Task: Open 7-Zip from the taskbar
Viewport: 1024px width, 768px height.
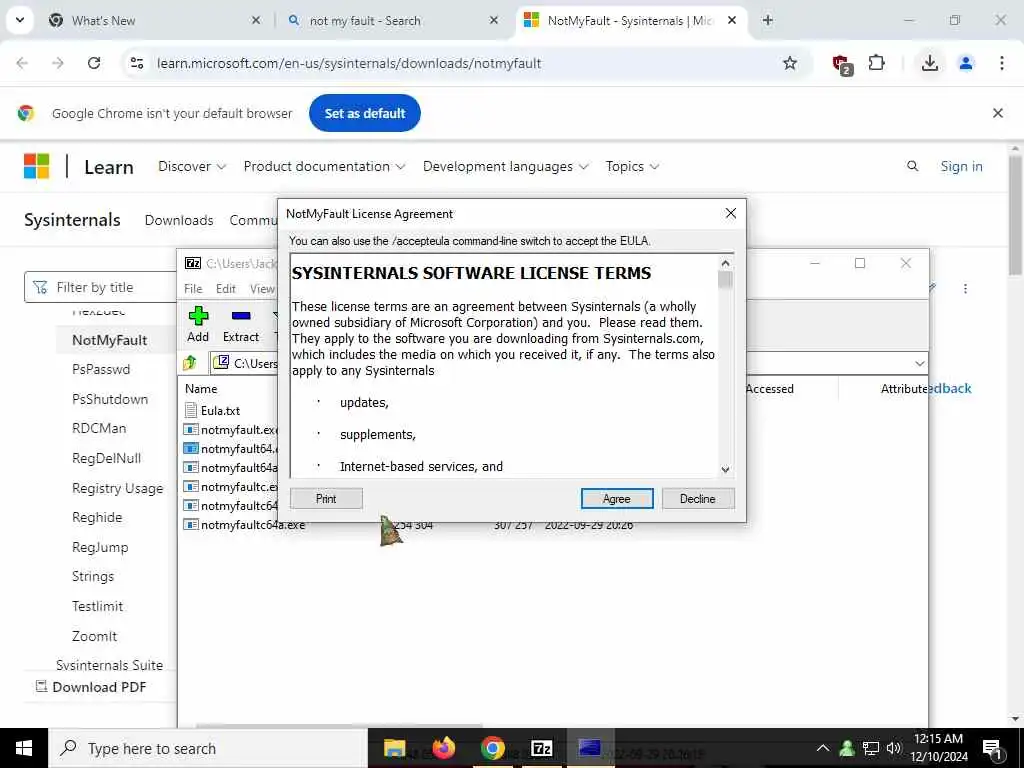Action: tap(541, 748)
